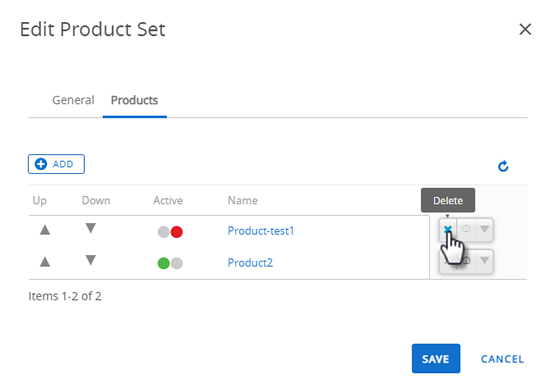This screenshot has width=550, height=388.
Task: Delete the Product-test1 row
Action: (x=448, y=230)
